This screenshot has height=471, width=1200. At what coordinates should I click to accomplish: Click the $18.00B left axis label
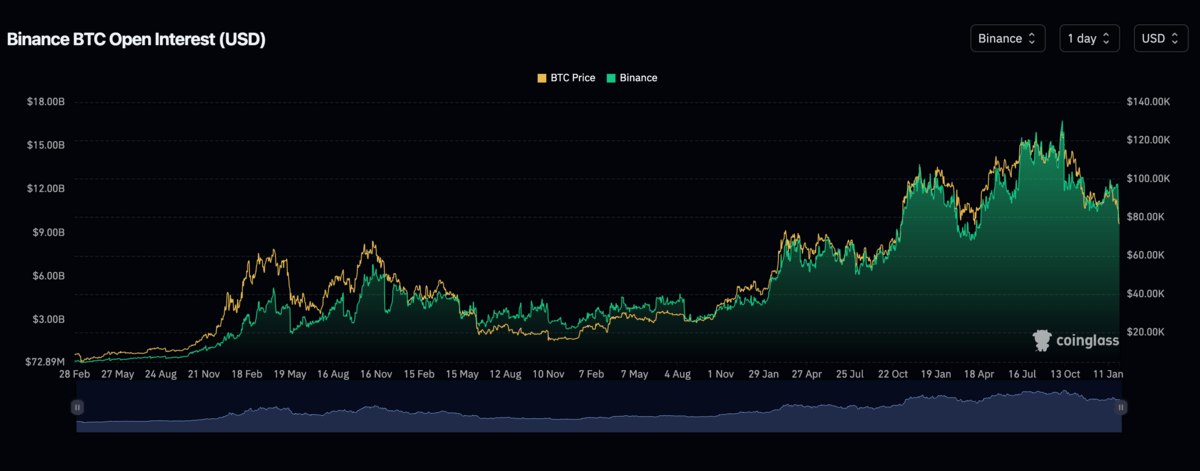[x=45, y=101]
